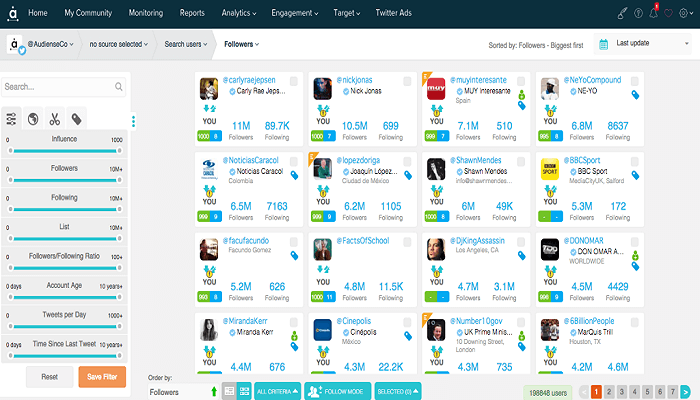This screenshot has width=700, height=400.
Task: Open Reports menu item
Action: point(192,13)
